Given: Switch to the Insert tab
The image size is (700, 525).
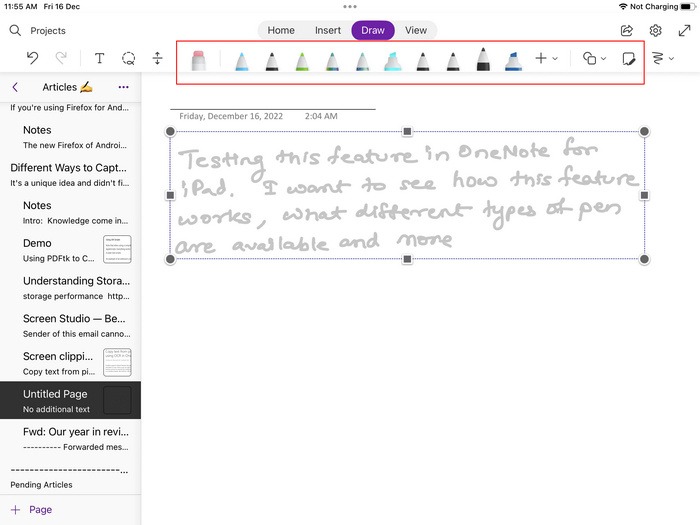Looking at the screenshot, I should point(328,30).
